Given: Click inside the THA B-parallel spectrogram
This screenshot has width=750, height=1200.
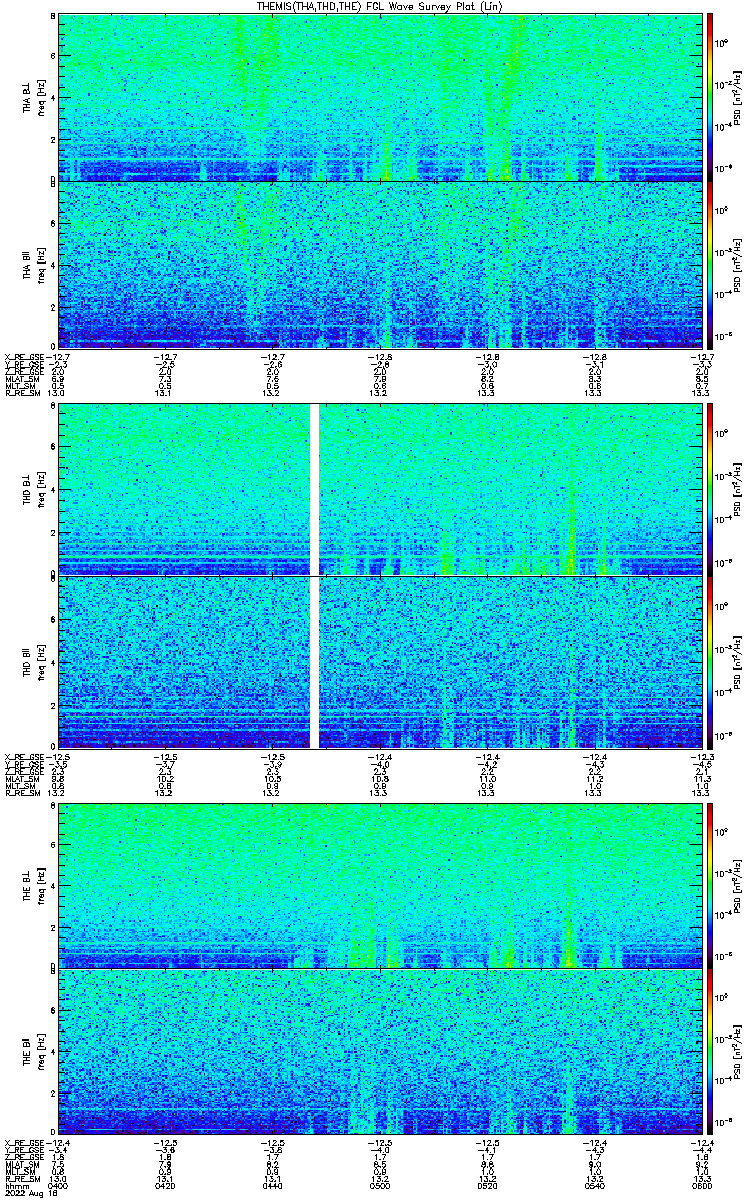Looking at the screenshot, I should click(x=380, y=265).
